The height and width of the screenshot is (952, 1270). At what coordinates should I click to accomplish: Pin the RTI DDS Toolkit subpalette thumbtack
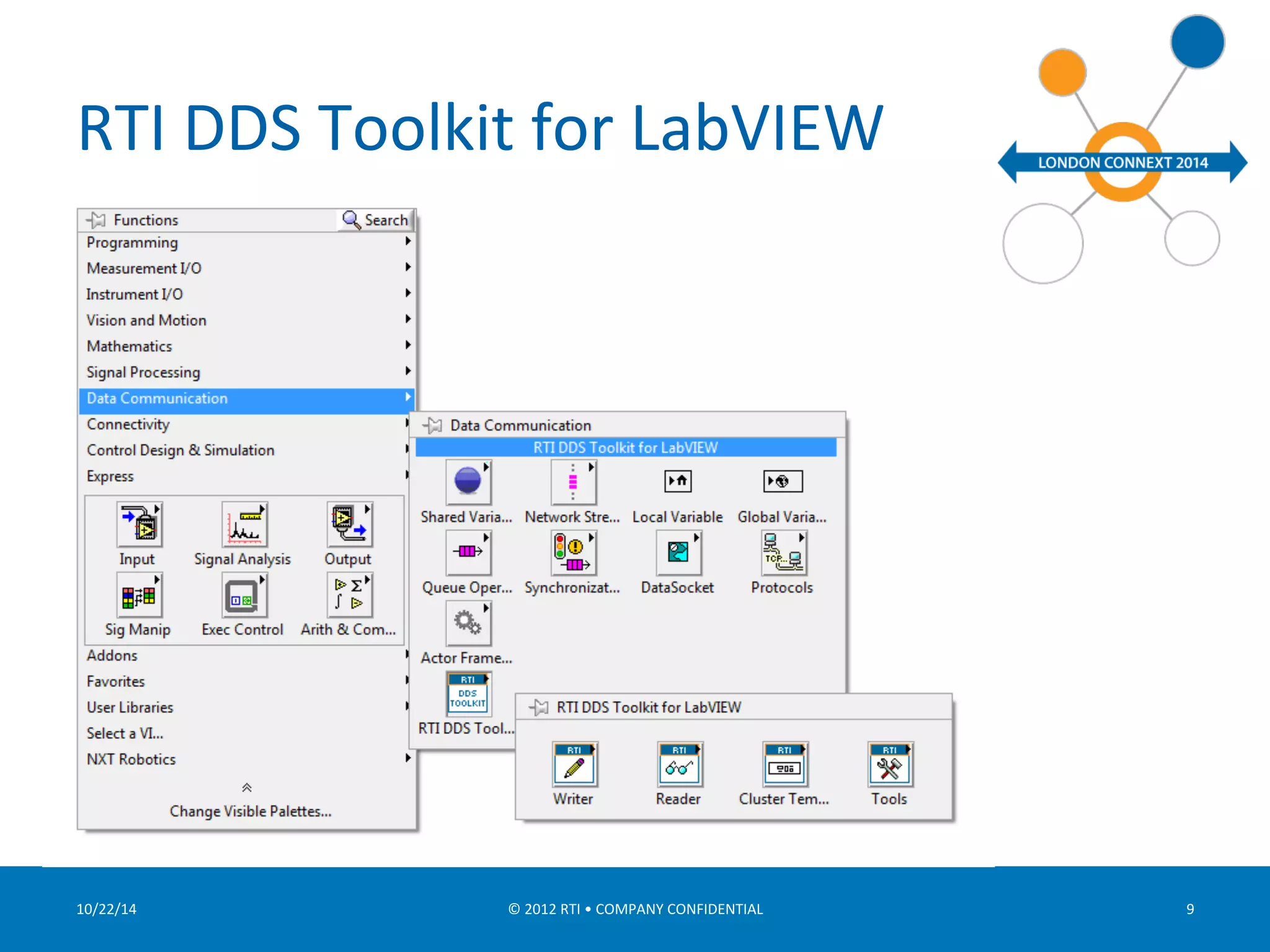pos(539,707)
